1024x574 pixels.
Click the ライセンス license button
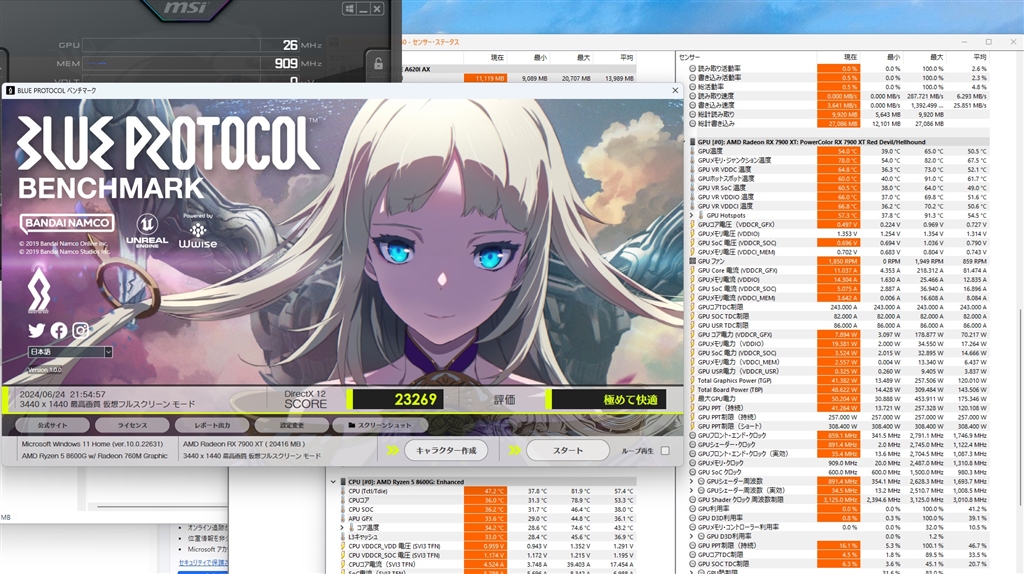click(132, 425)
